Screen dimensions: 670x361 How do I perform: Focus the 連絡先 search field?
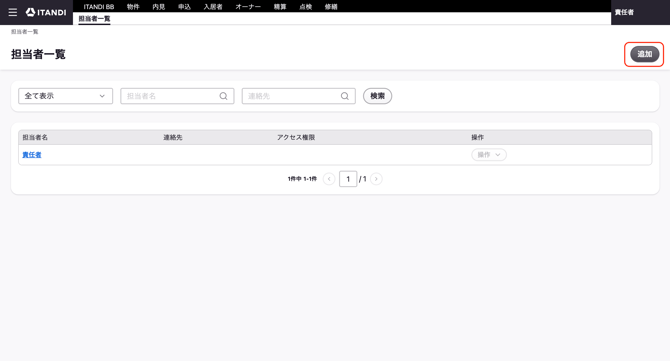click(299, 96)
